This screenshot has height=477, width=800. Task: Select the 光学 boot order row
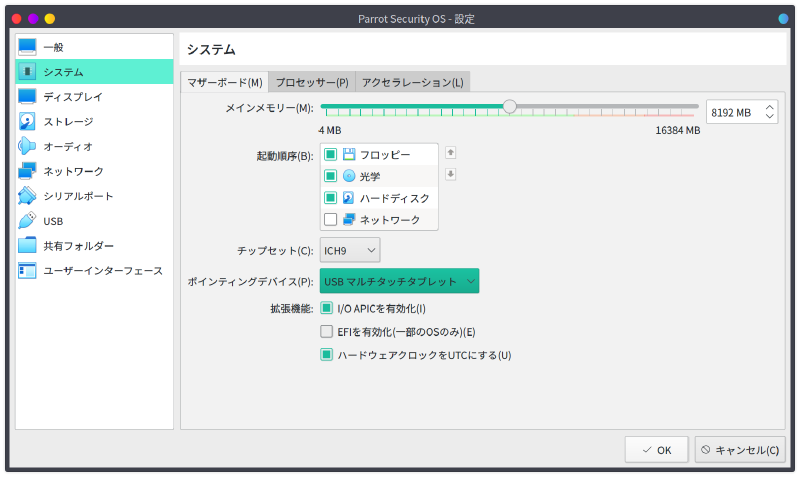tap(379, 176)
